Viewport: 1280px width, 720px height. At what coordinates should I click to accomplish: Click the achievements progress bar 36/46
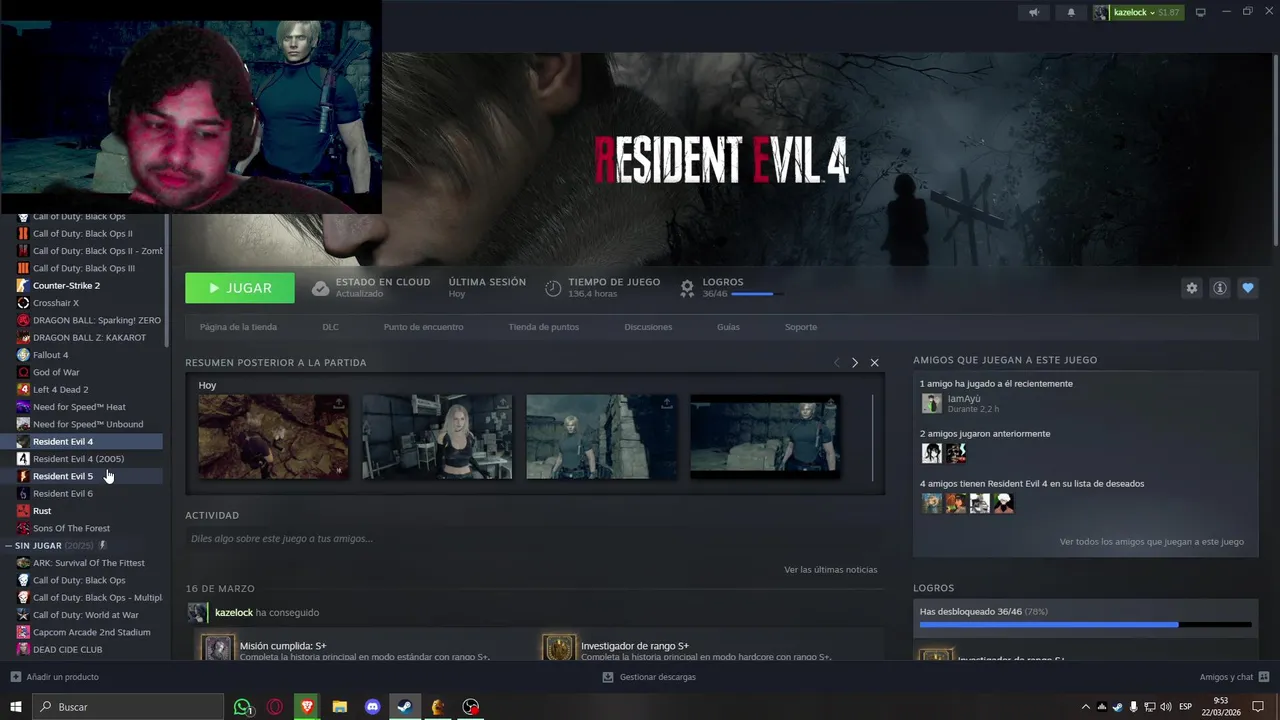pos(1085,625)
